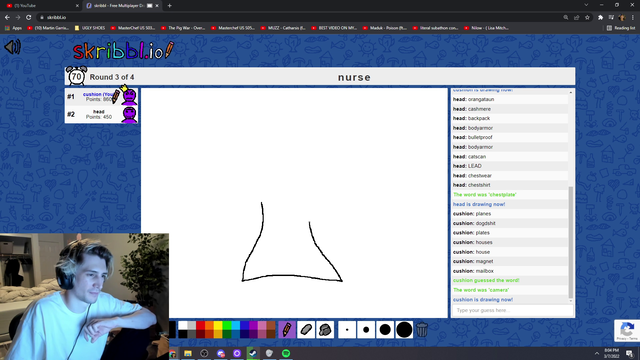Open File Explorer from the taskbar
The height and width of the screenshot is (360, 640).
188,353
